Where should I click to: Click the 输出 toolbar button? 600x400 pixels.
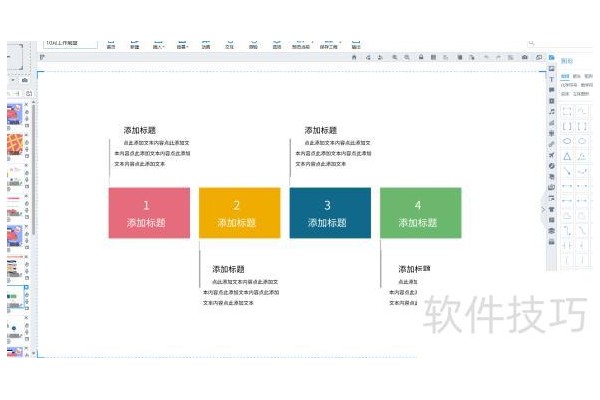pyautogui.click(x=356, y=44)
